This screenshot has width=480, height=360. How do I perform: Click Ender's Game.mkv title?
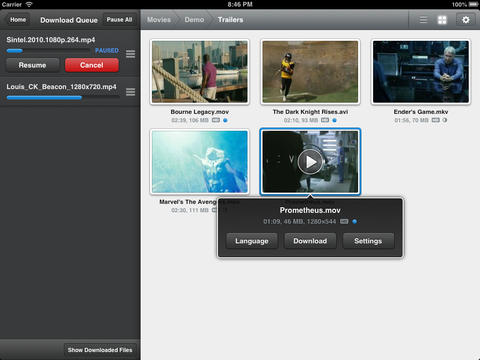point(421,112)
